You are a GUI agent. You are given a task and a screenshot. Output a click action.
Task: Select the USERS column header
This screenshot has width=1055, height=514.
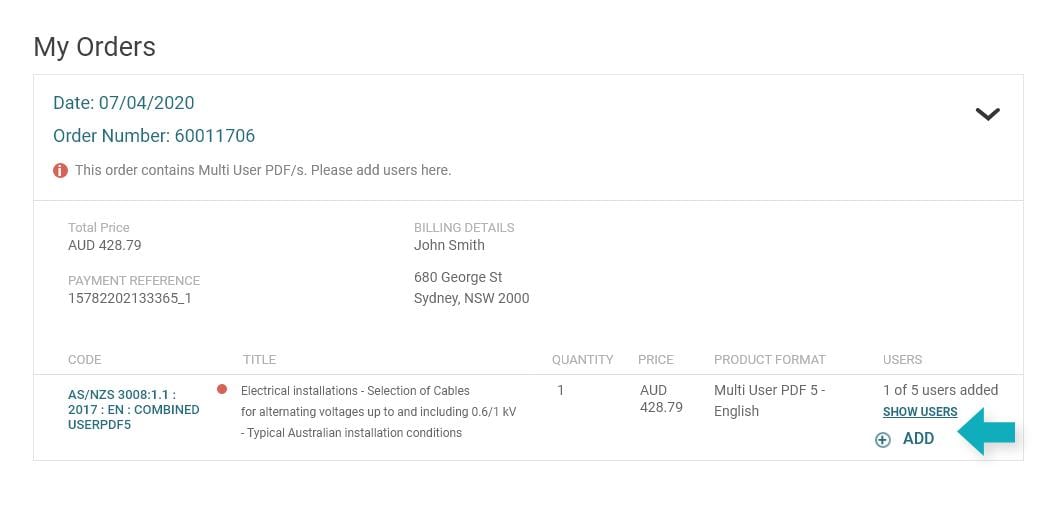[902, 359]
